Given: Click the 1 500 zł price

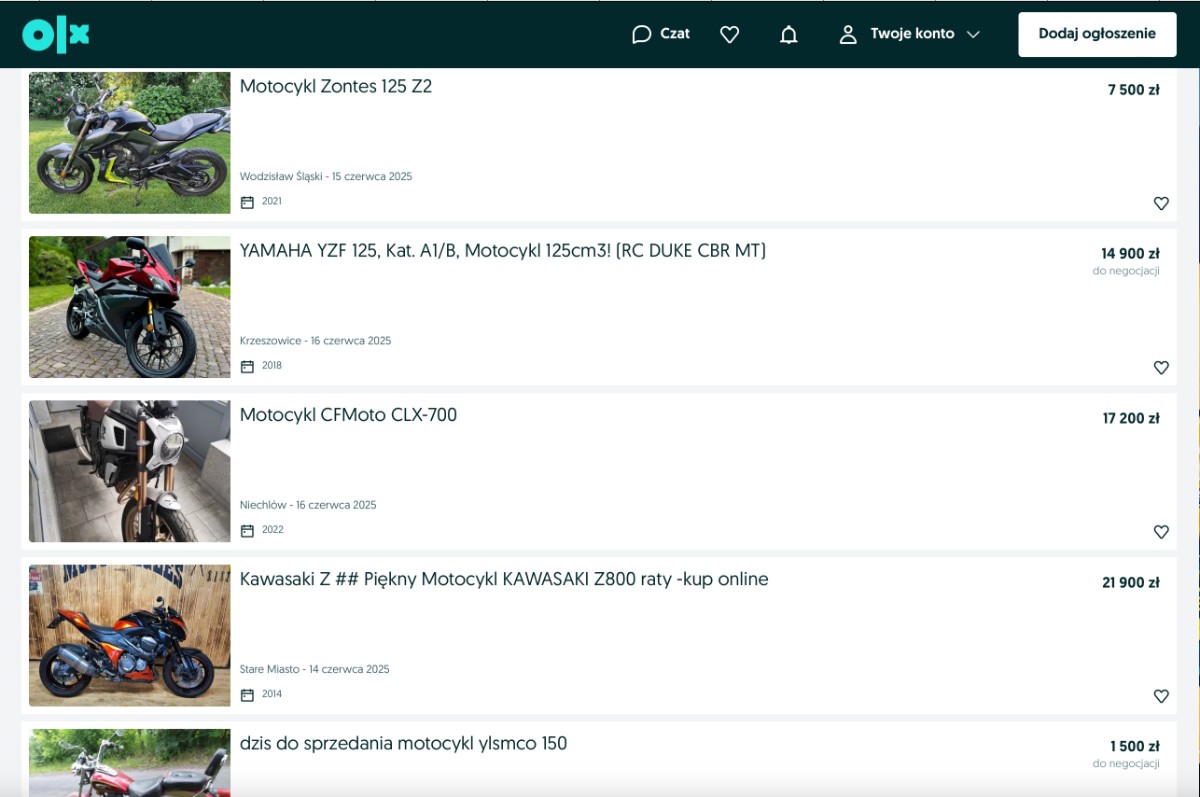Looking at the screenshot, I should pos(1135,746).
